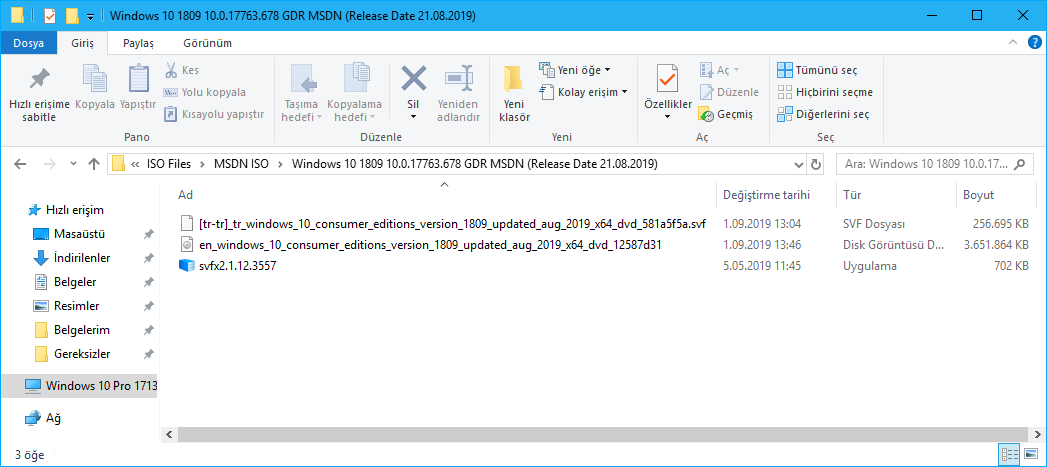
Task: Click Hiçbirini seçme select none
Action: tap(825, 92)
